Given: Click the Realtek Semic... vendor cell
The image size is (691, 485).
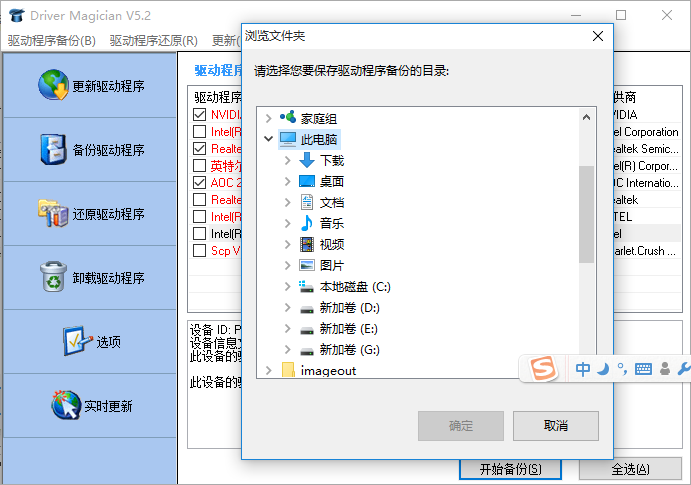Looking at the screenshot, I should pyautogui.click(x=646, y=149).
